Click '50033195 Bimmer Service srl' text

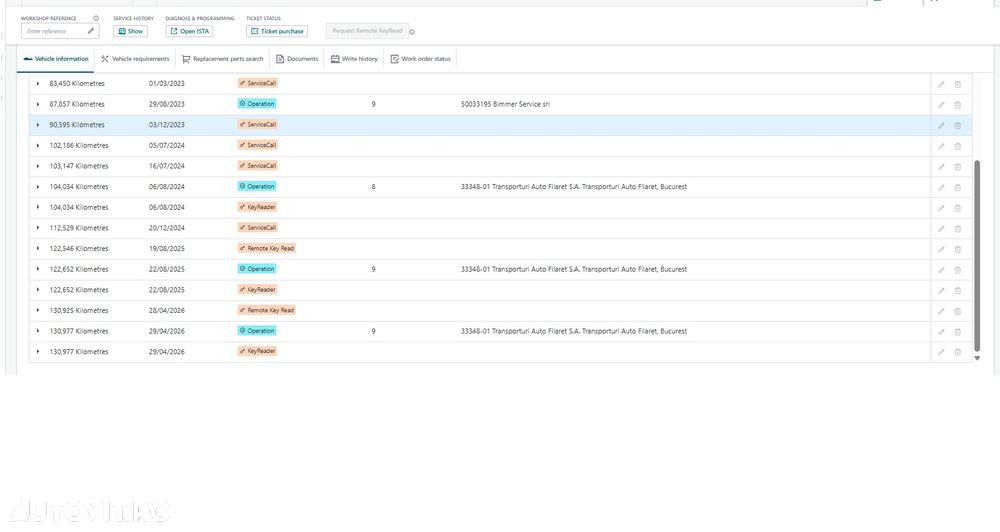click(505, 104)
